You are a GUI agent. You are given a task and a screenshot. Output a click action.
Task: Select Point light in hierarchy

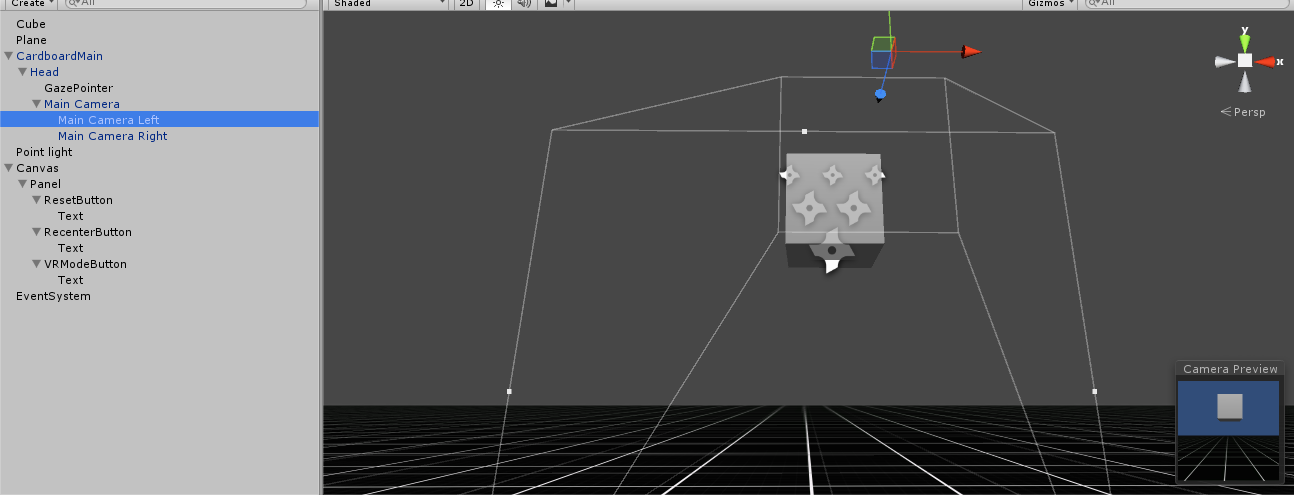160,152
